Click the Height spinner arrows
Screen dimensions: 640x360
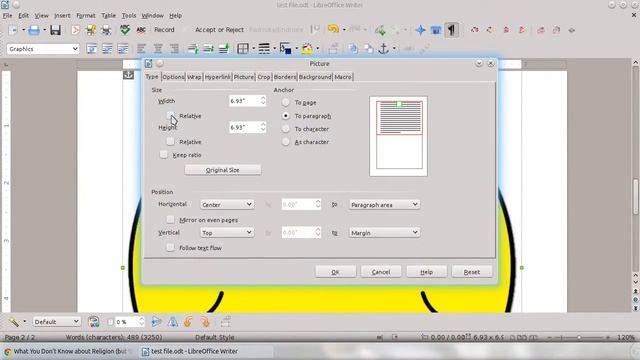[x=263, y=127]
